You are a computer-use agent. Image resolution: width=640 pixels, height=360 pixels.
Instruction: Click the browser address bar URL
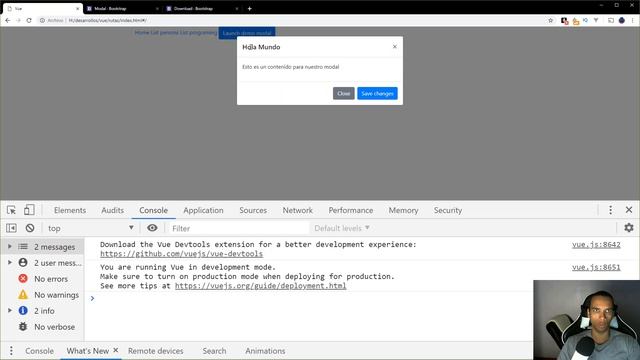point(107,20)
